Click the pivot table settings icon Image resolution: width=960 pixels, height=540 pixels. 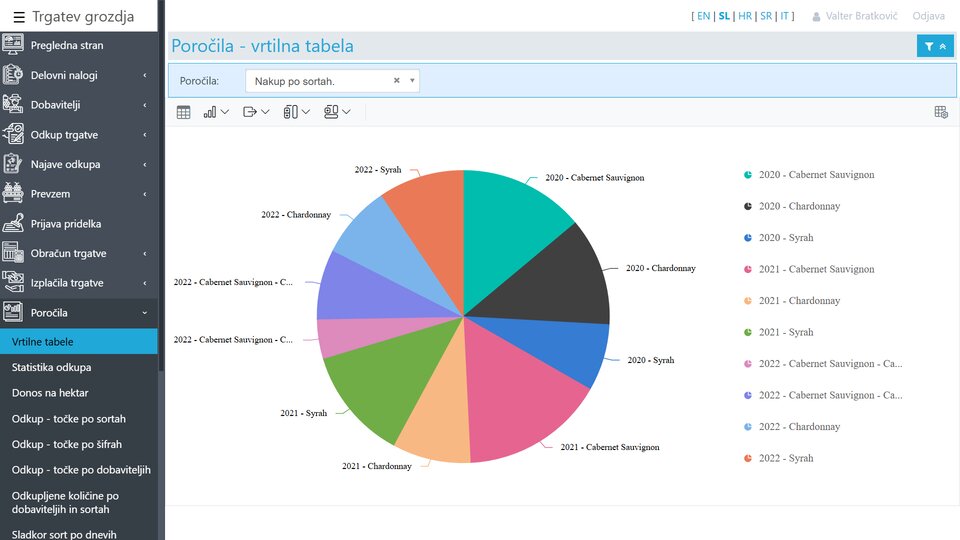point(940,113)
